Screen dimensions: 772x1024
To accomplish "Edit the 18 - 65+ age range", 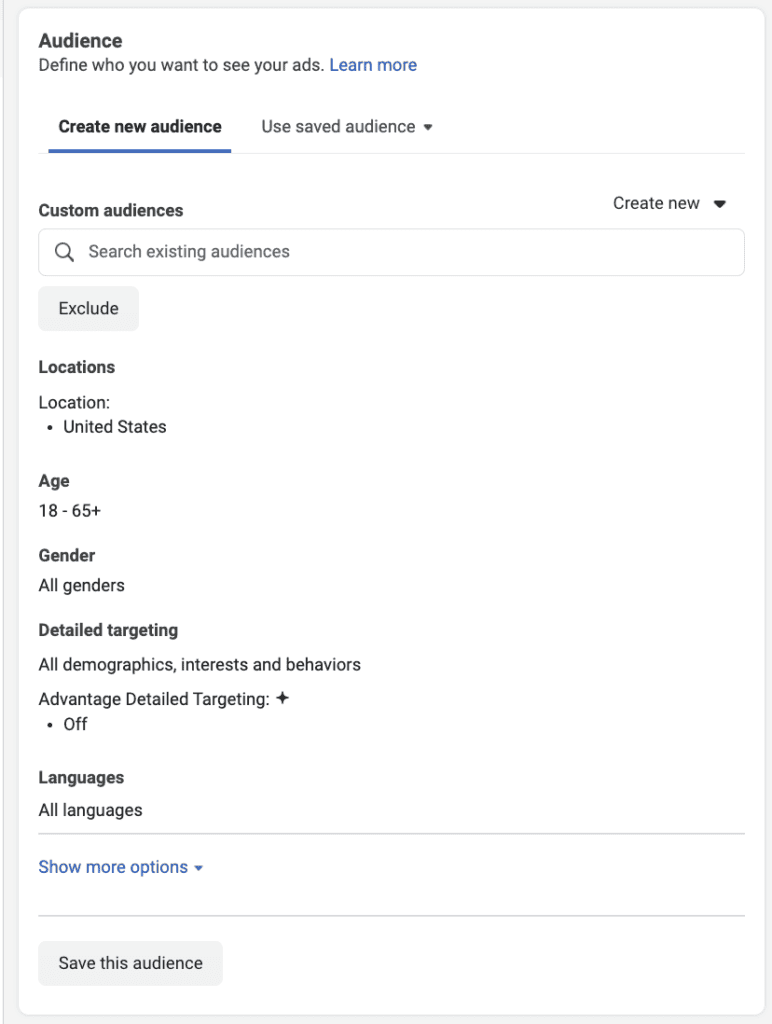I will [x=70, y=511].
